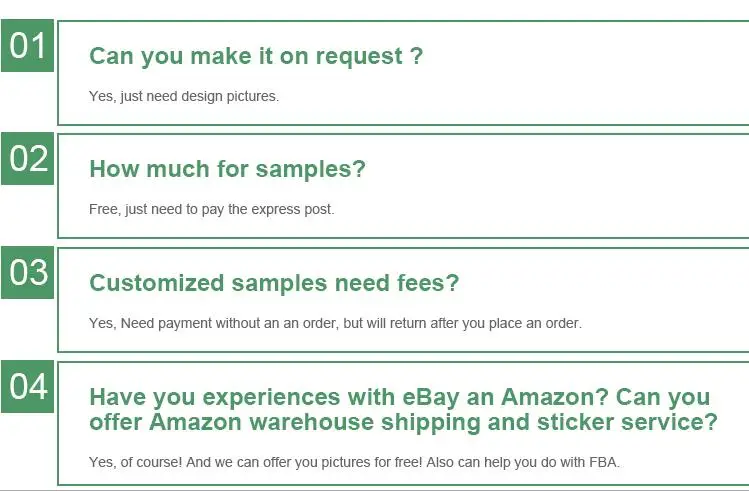Open the "Can you make it on request" question
Image resolution: width=749 pixels, height=491 pixels.
point(256,56)
